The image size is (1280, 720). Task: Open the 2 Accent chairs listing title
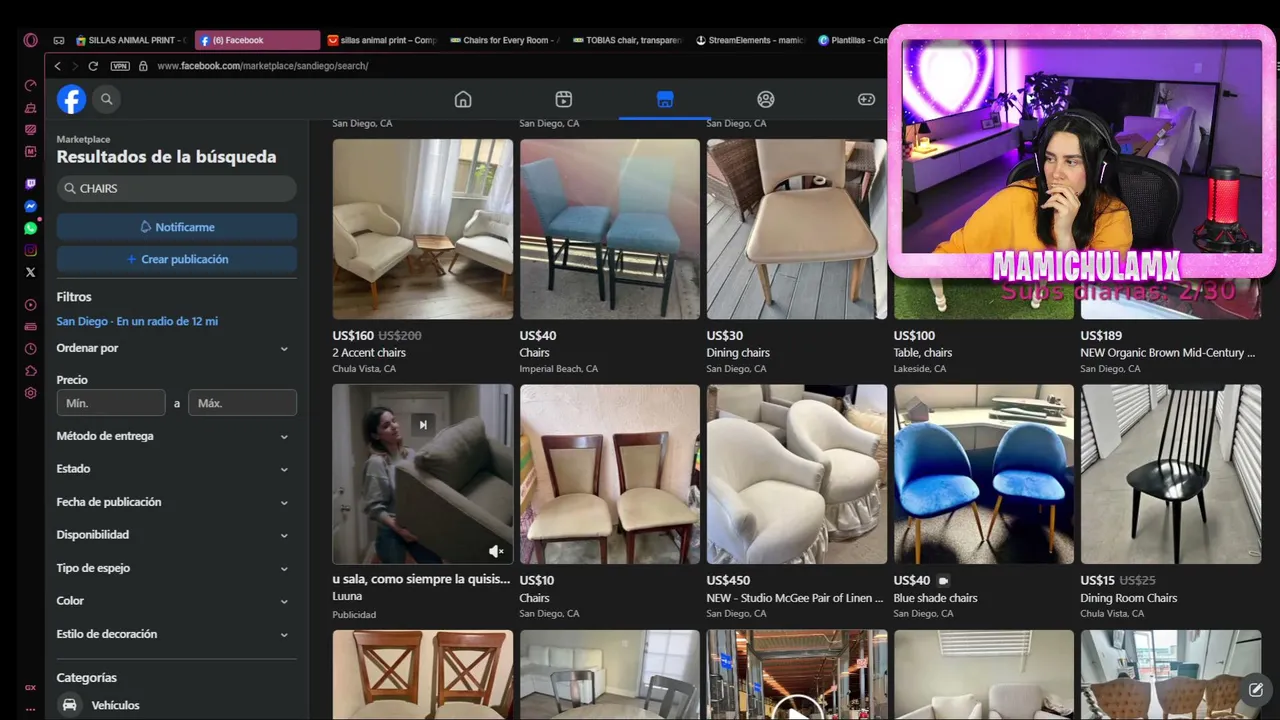[369, 352]
